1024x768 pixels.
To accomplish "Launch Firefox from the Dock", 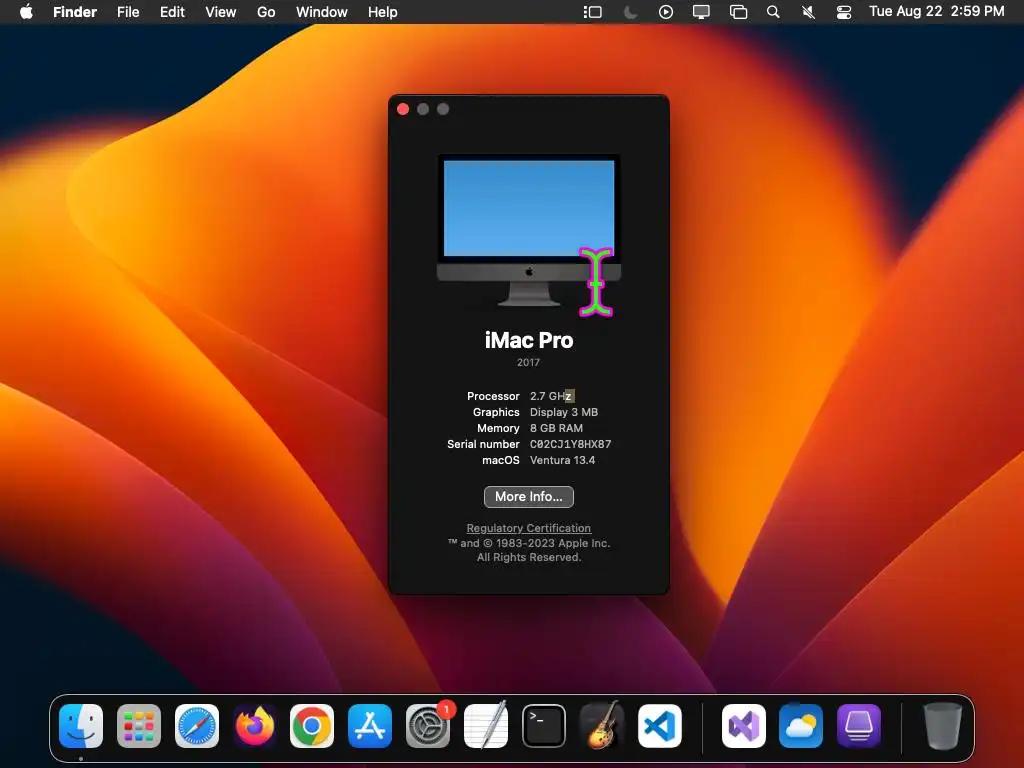I will tap(255, 726).
